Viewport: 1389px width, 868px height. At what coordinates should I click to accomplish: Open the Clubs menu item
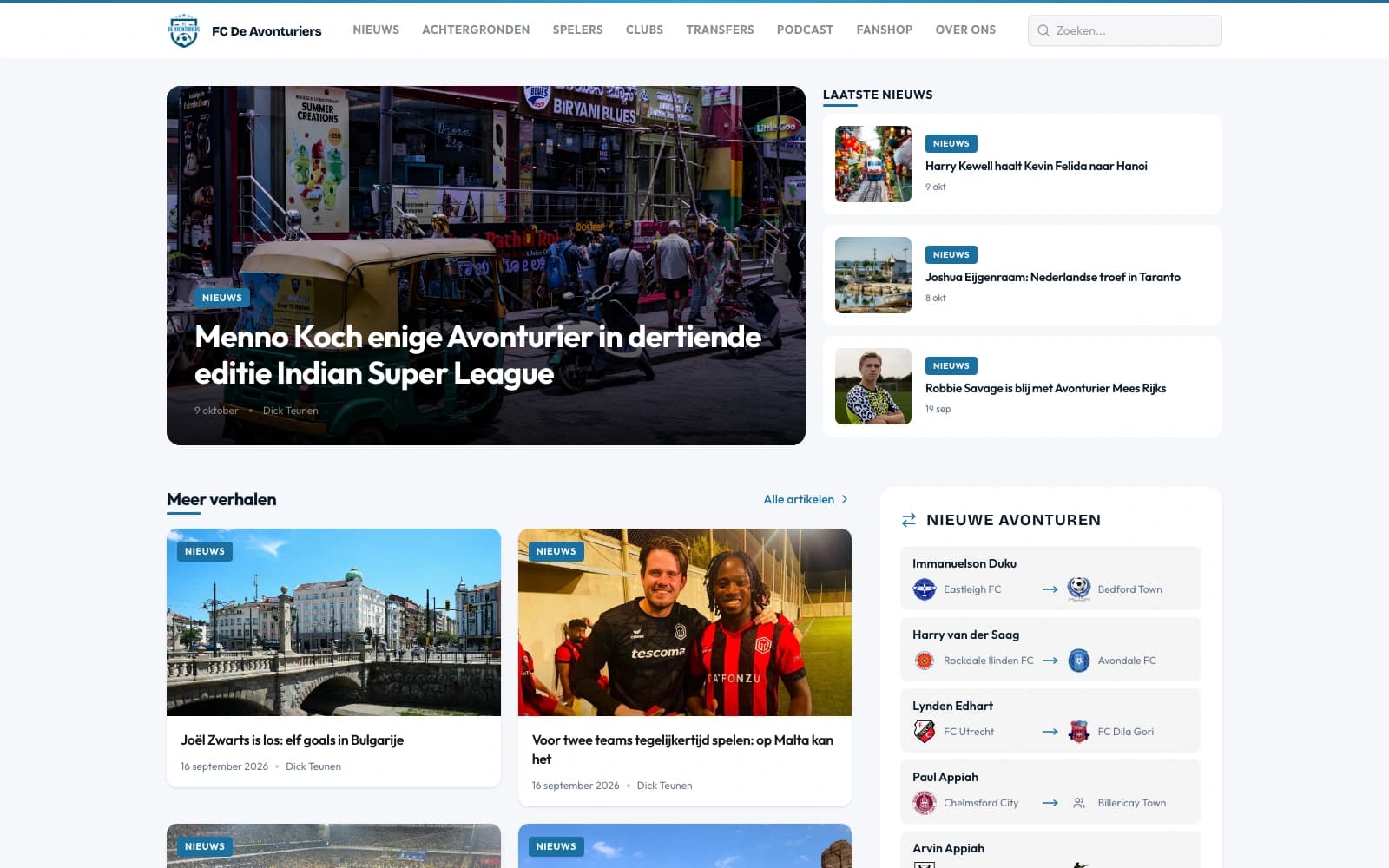(644, 30)
